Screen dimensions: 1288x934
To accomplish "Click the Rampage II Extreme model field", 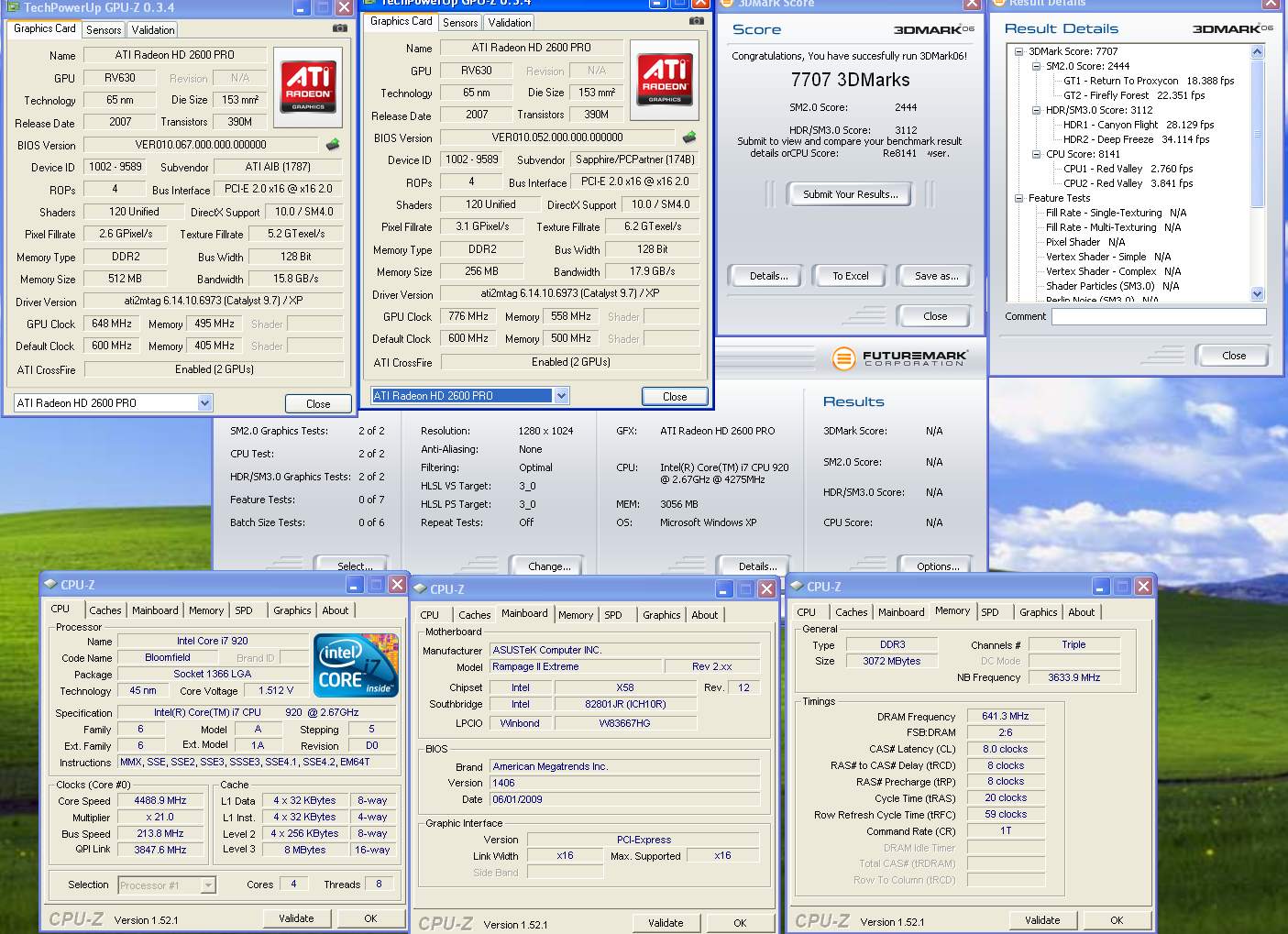I will (577, 666).
